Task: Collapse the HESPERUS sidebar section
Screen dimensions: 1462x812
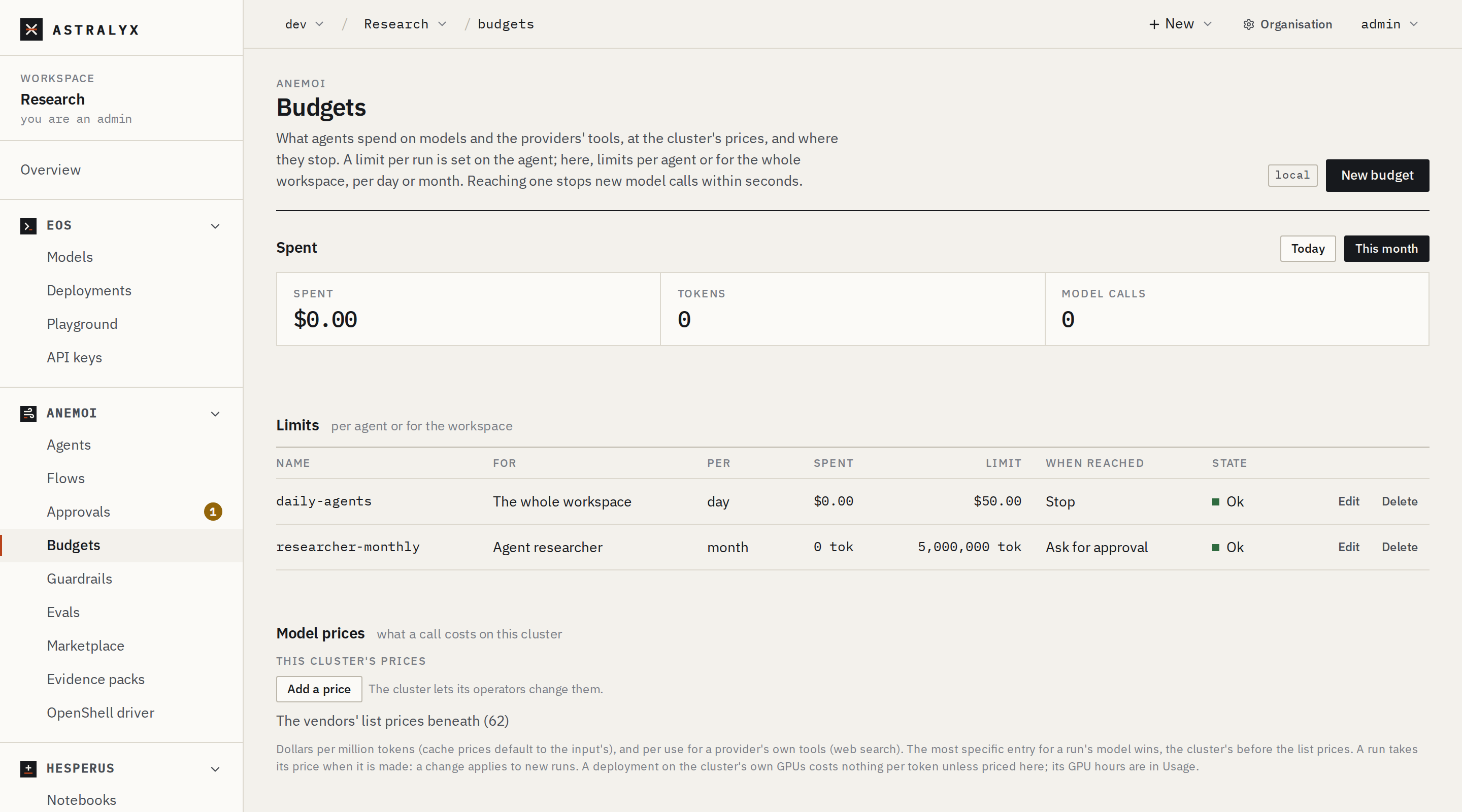Action: tap(215, 769)
